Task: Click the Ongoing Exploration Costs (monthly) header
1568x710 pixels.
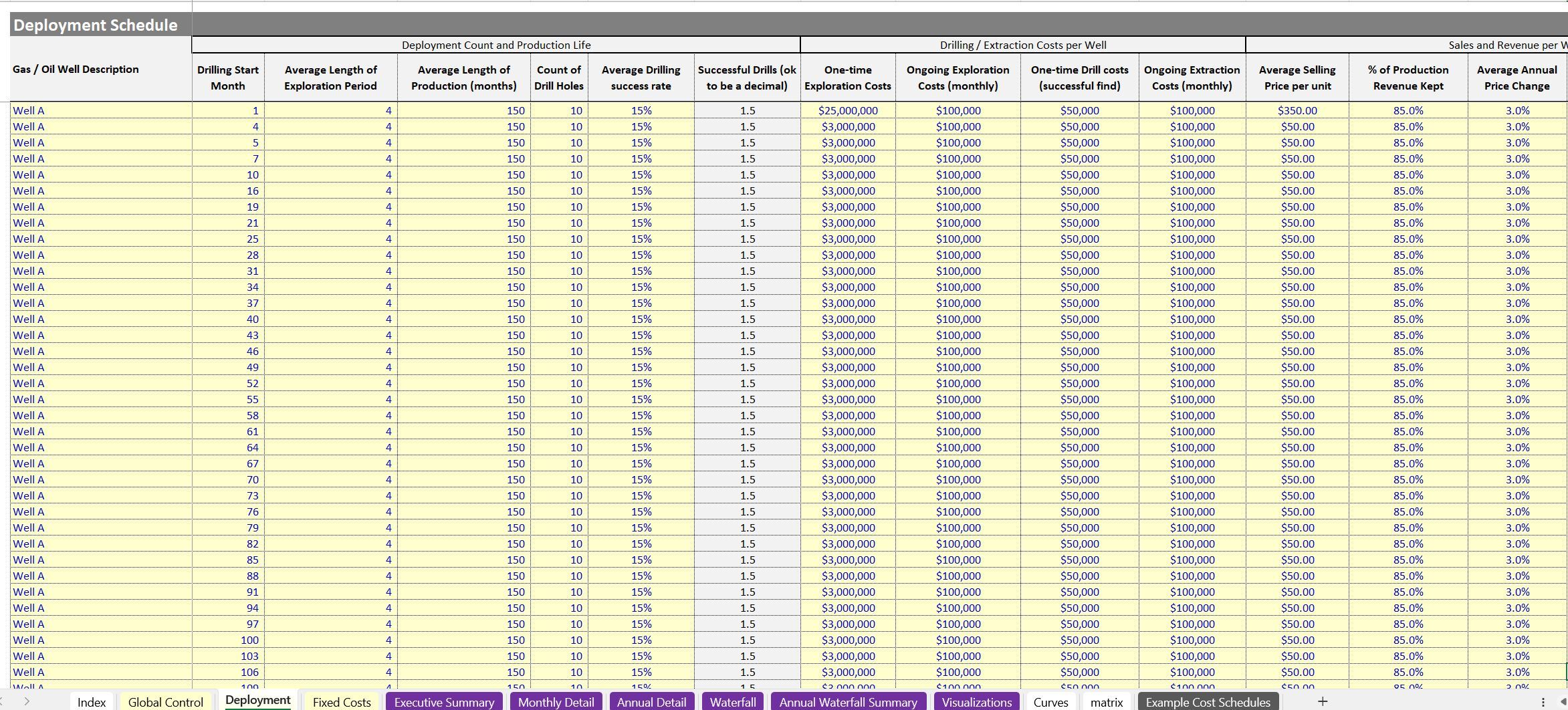Action: point(958,78)
